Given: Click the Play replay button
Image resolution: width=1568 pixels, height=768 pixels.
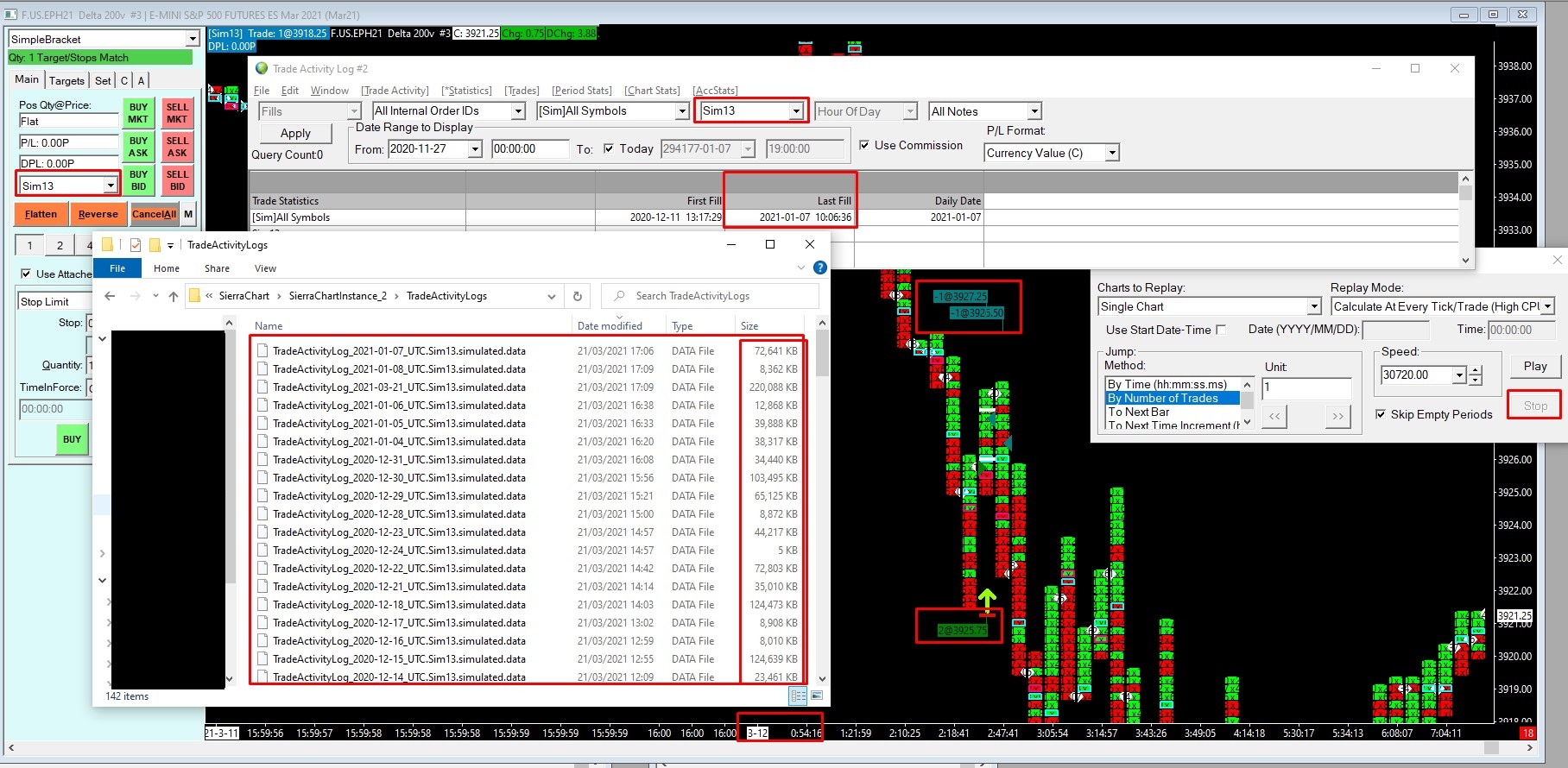Looking at the screenshot, I should coord(1534,366).
